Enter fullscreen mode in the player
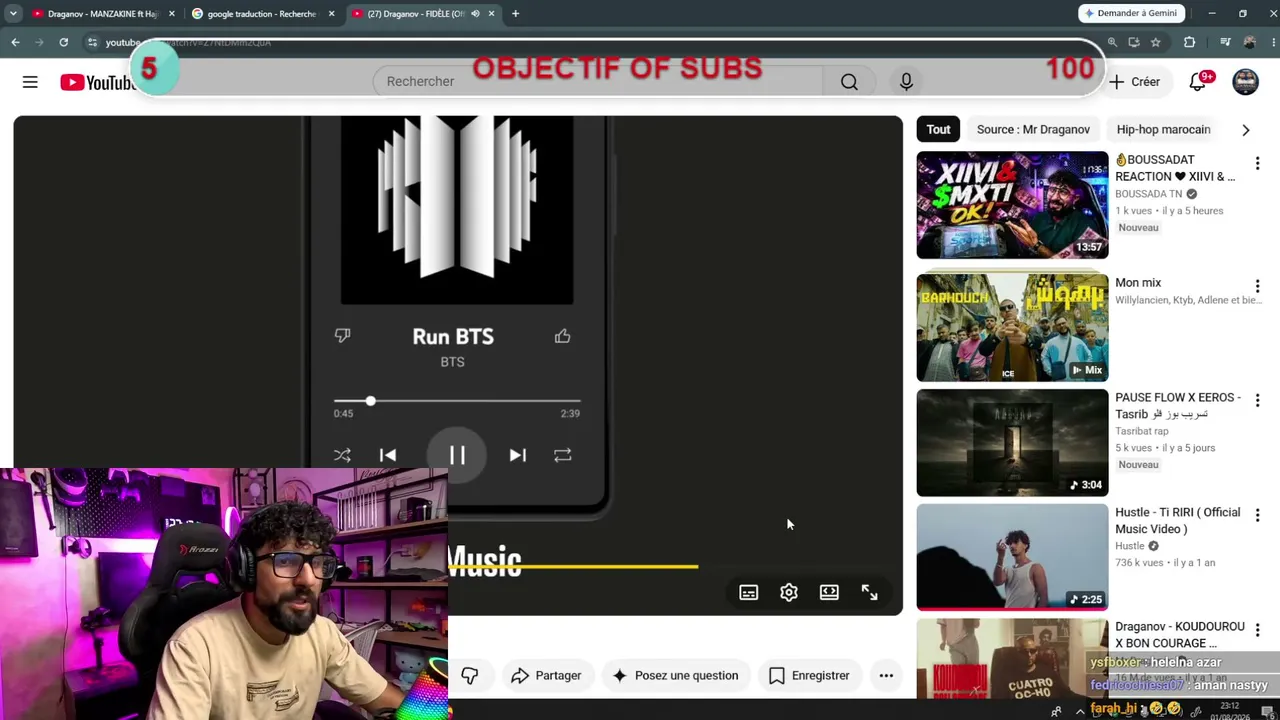1280x720 pixels. [x=869, y=593]
